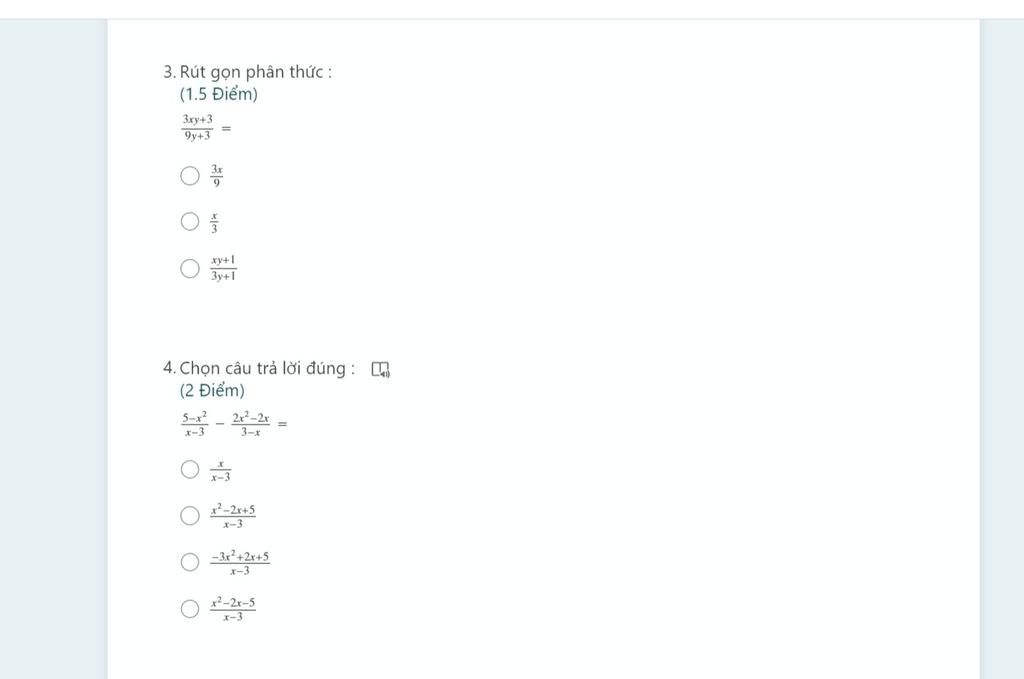
Task: Click the '(1.5 Điểm)' points text
Action: click(219, 94)
